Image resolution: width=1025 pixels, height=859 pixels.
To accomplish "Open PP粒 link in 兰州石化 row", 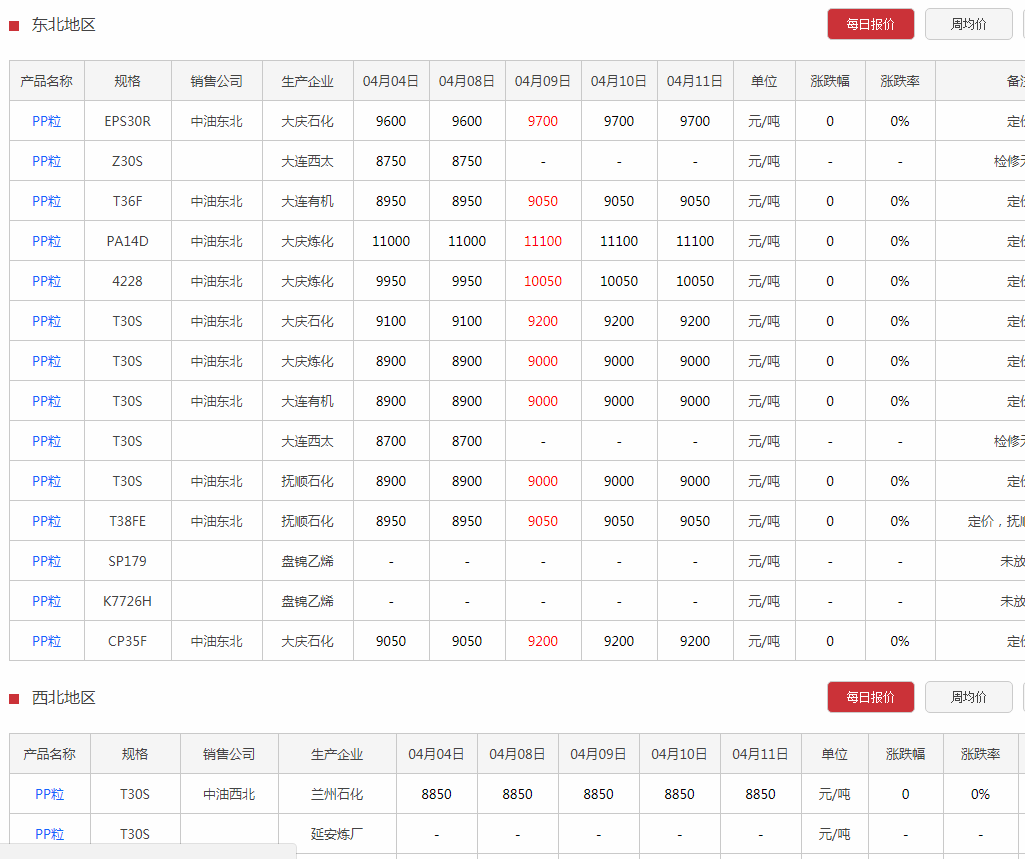I will tap(50, 794).
